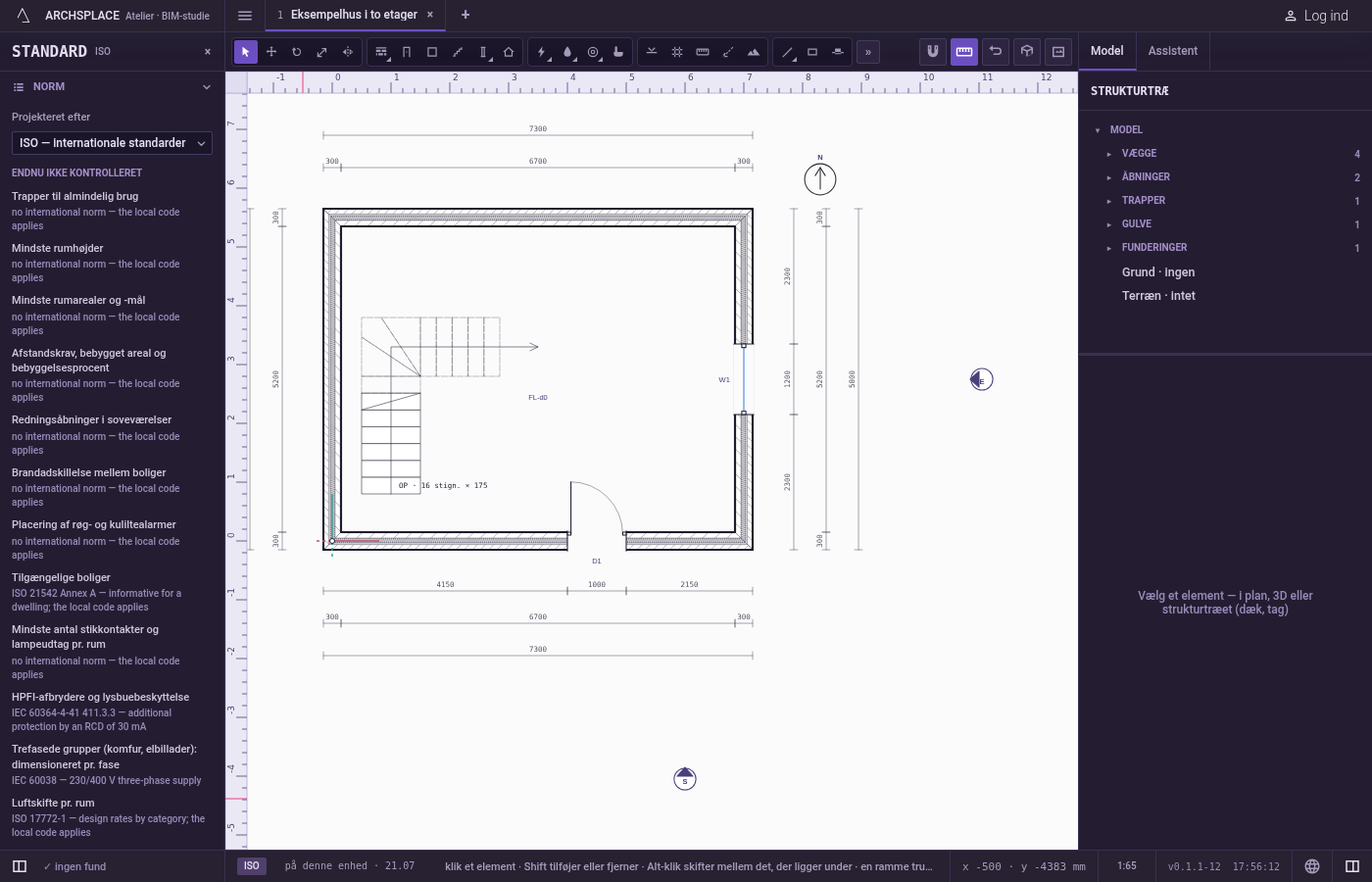Toggle magnet snapping

pos(933,51)
